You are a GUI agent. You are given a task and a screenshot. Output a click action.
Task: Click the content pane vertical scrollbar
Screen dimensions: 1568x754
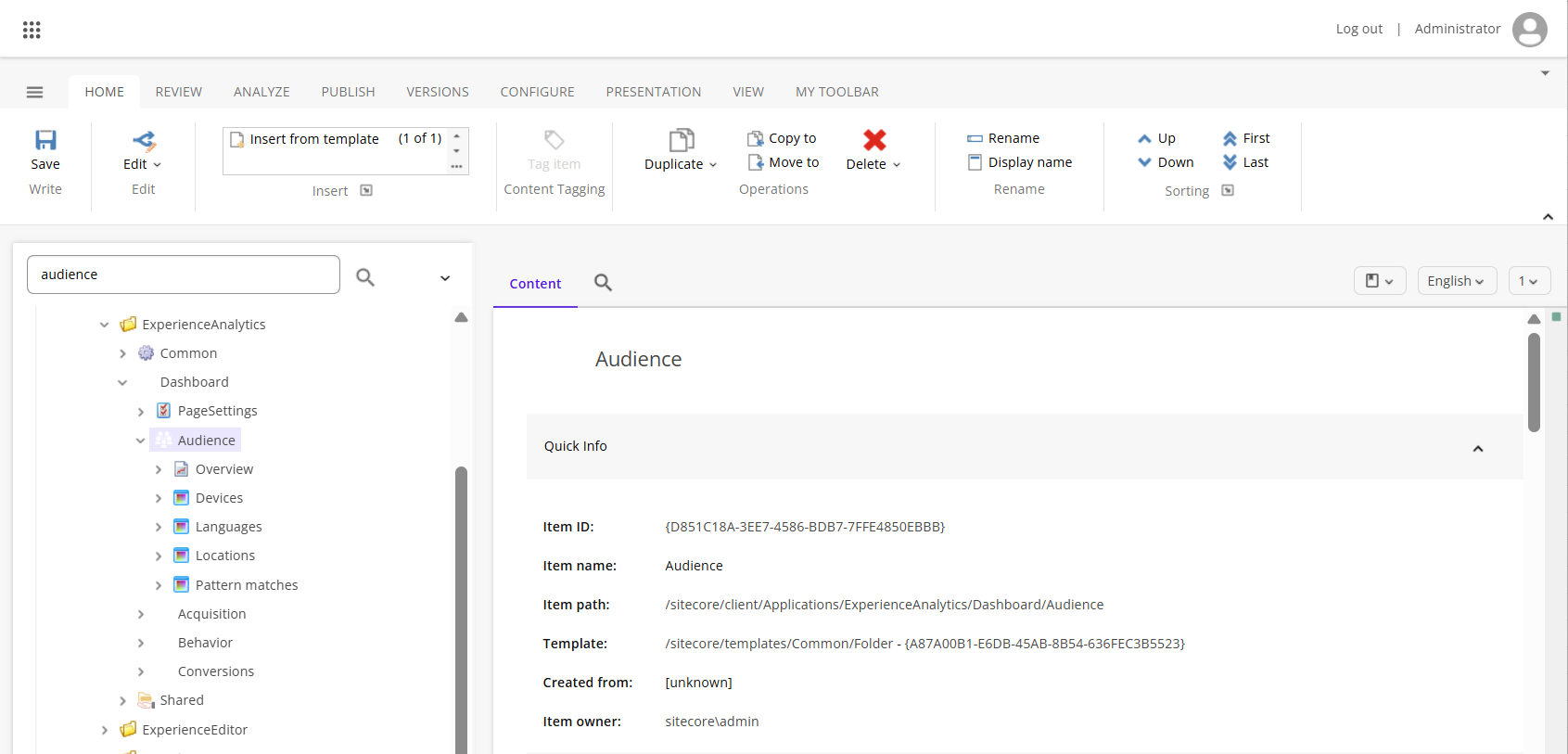coord(1534,382)
